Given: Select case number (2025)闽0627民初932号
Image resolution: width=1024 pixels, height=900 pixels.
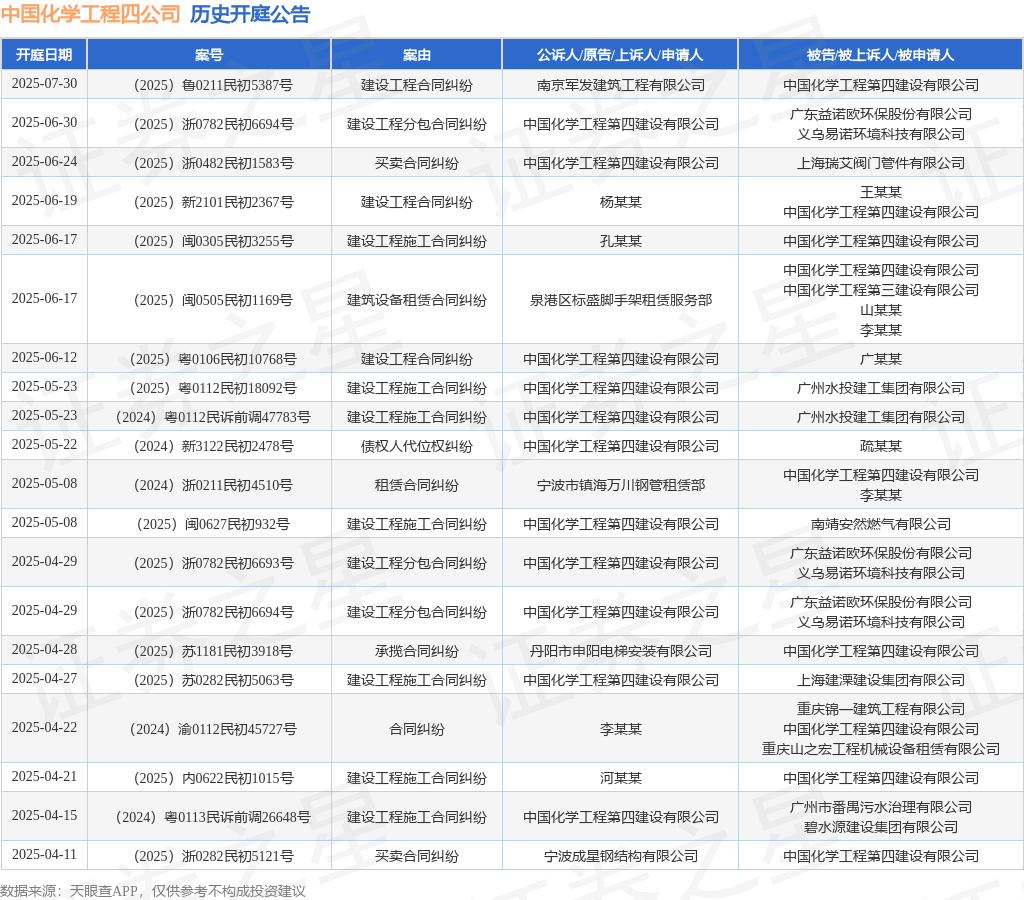Looking at the screenshot, I should coord(214,524).
